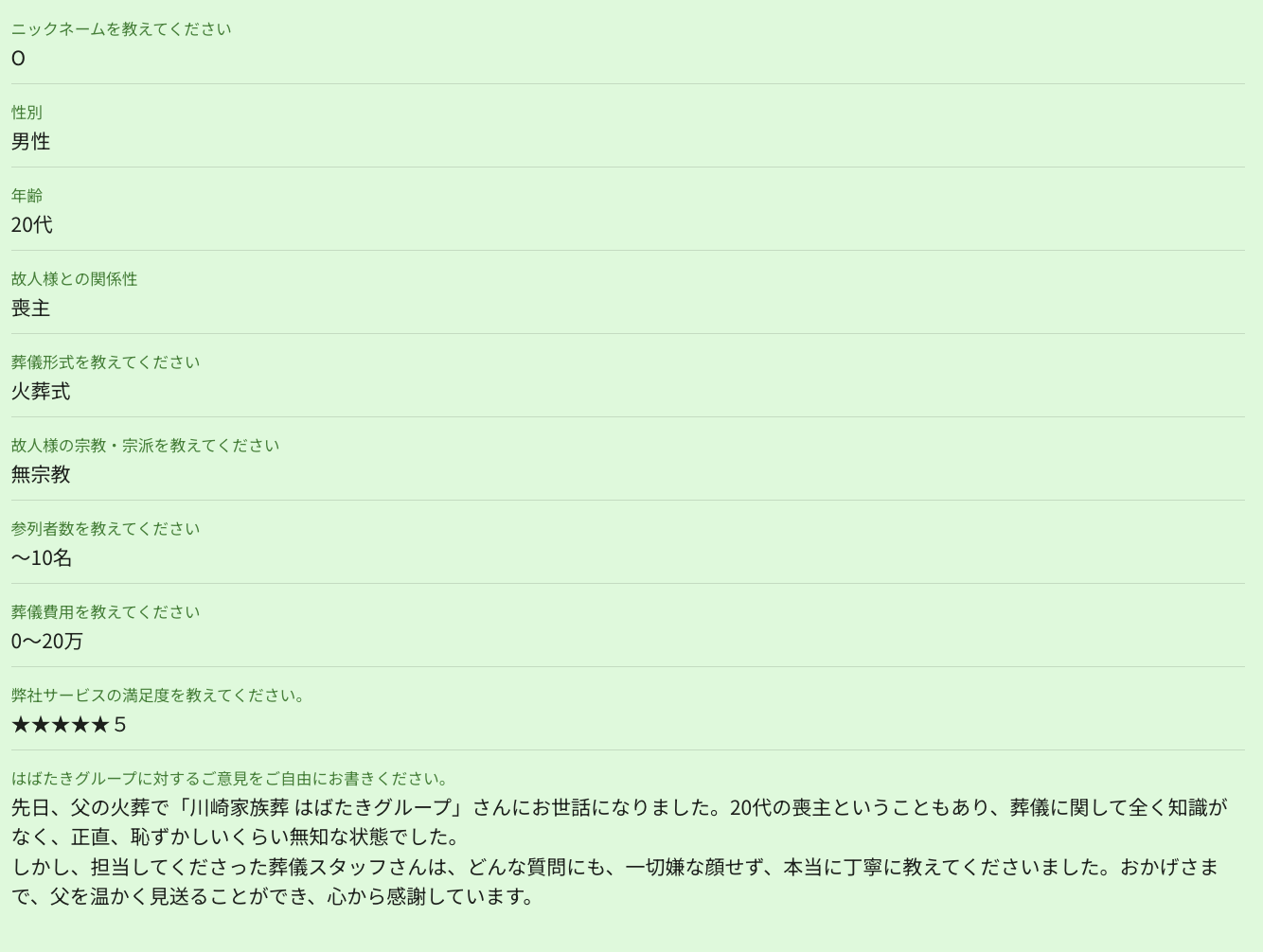Screen dimensions: 1263x952
Task: Select the nickname value "O"
Action: (x=18, y=59)
